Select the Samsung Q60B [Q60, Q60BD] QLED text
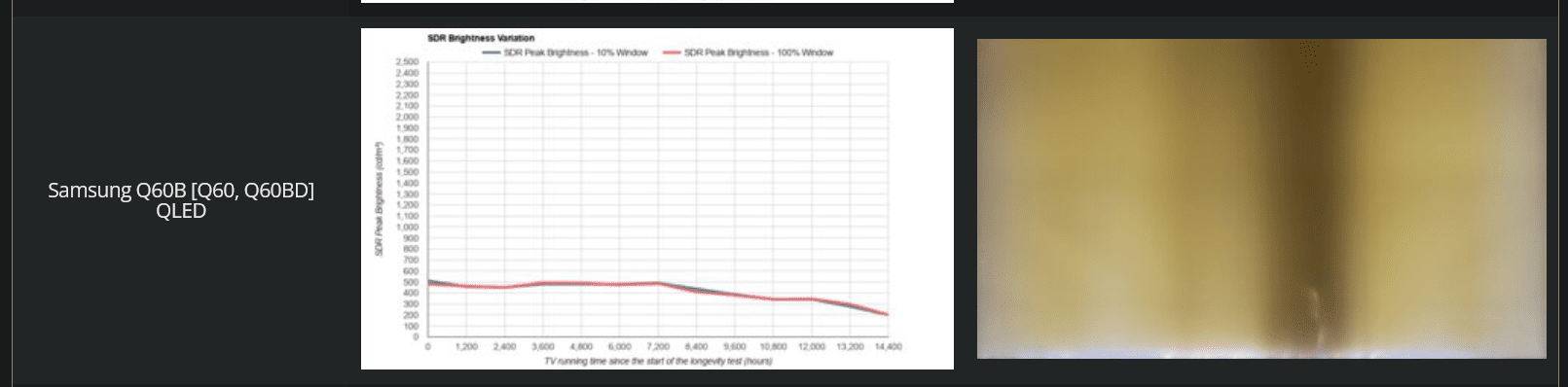 point(181,200)
